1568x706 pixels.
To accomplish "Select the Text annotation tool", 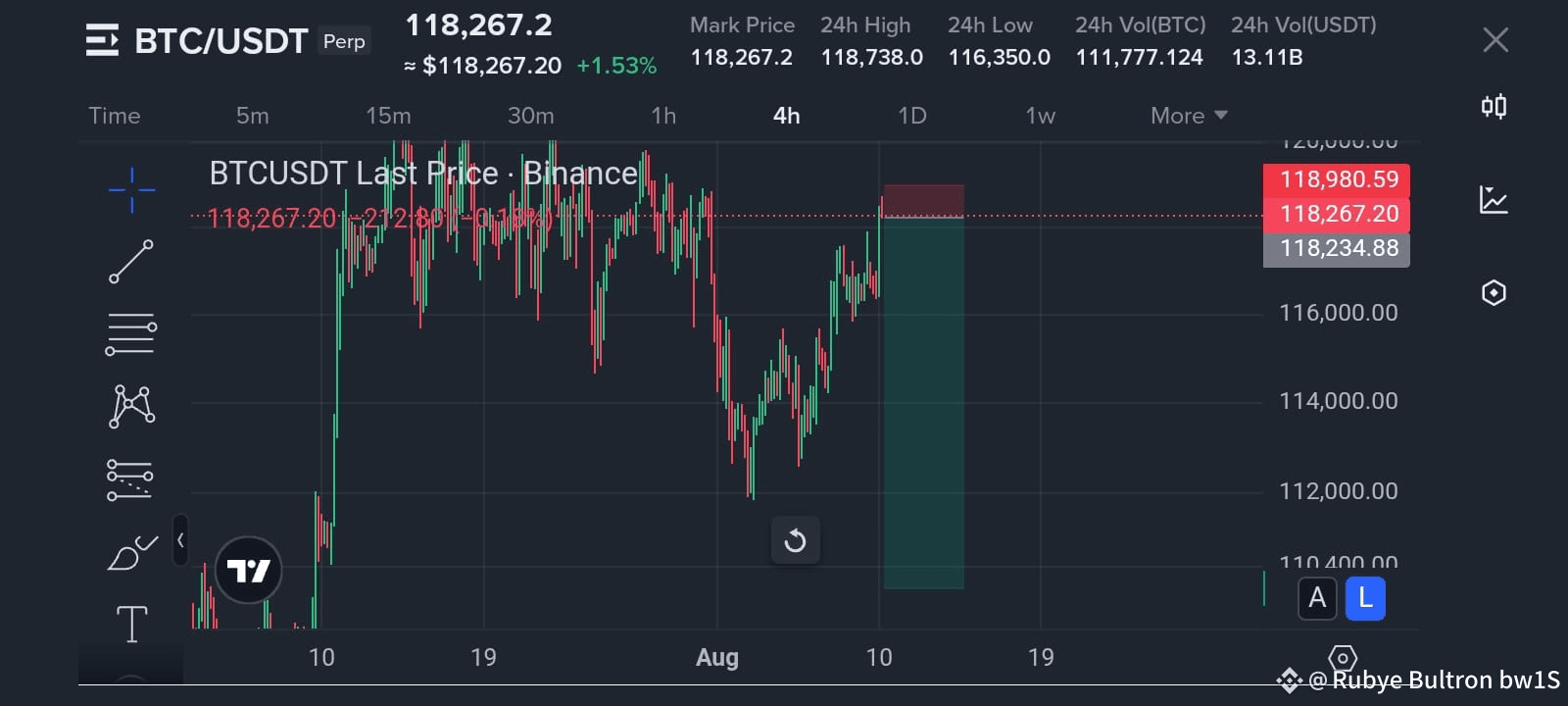I will [x=132, y=624].
